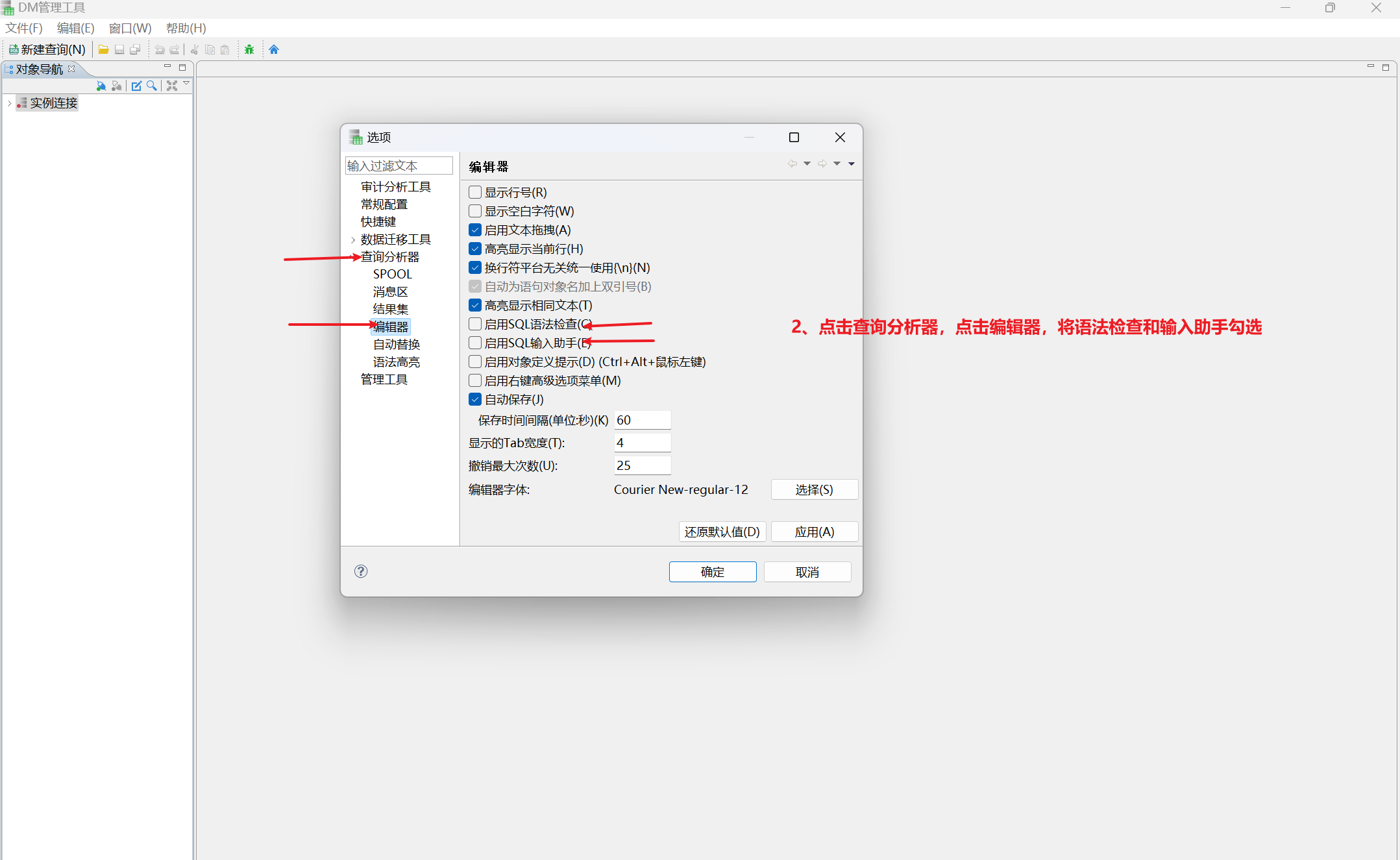
Task: Open navigator view menu dropdown triangle
Action: (x=186, y=84)
